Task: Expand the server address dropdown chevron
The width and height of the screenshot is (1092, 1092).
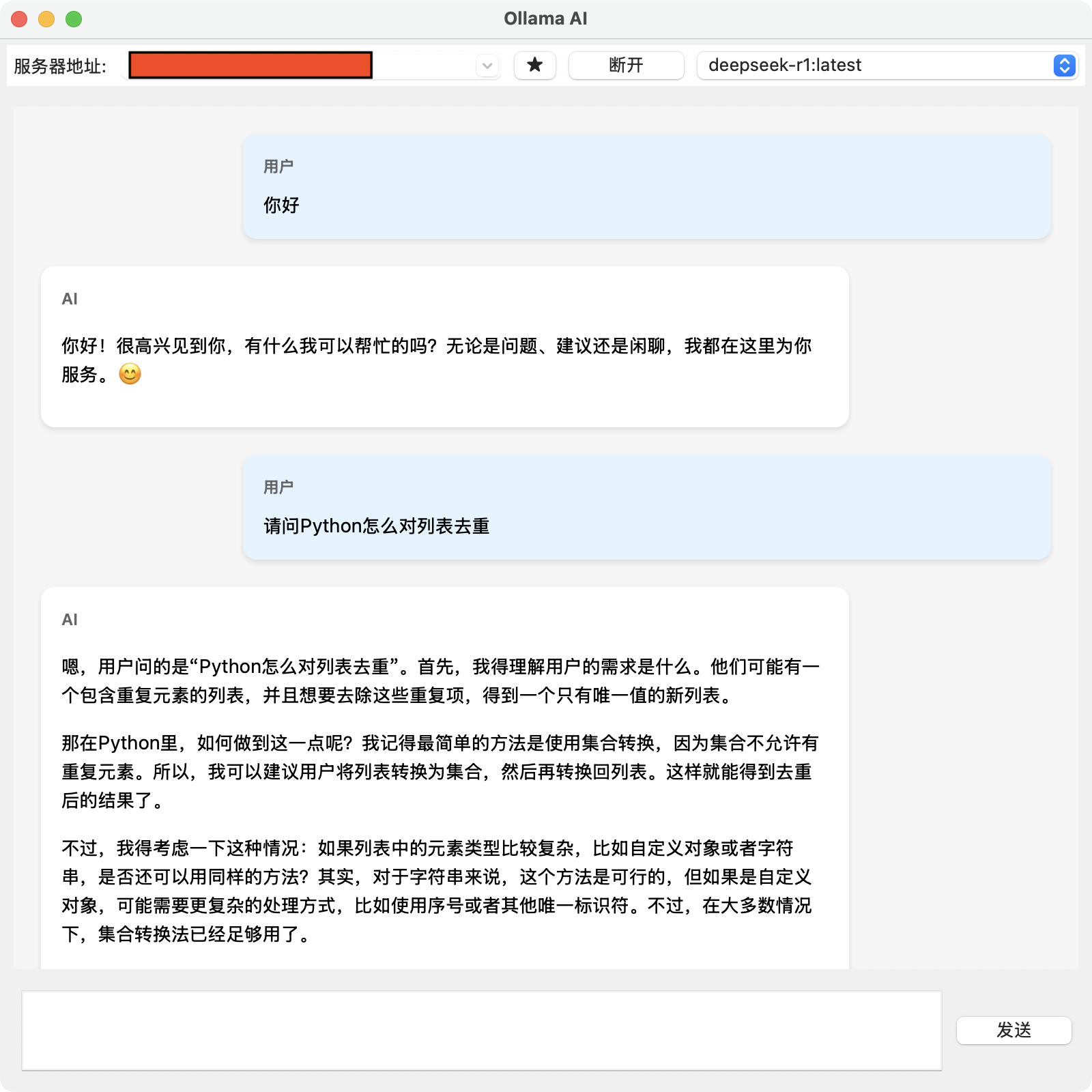Action: click(x=487, y=66)
